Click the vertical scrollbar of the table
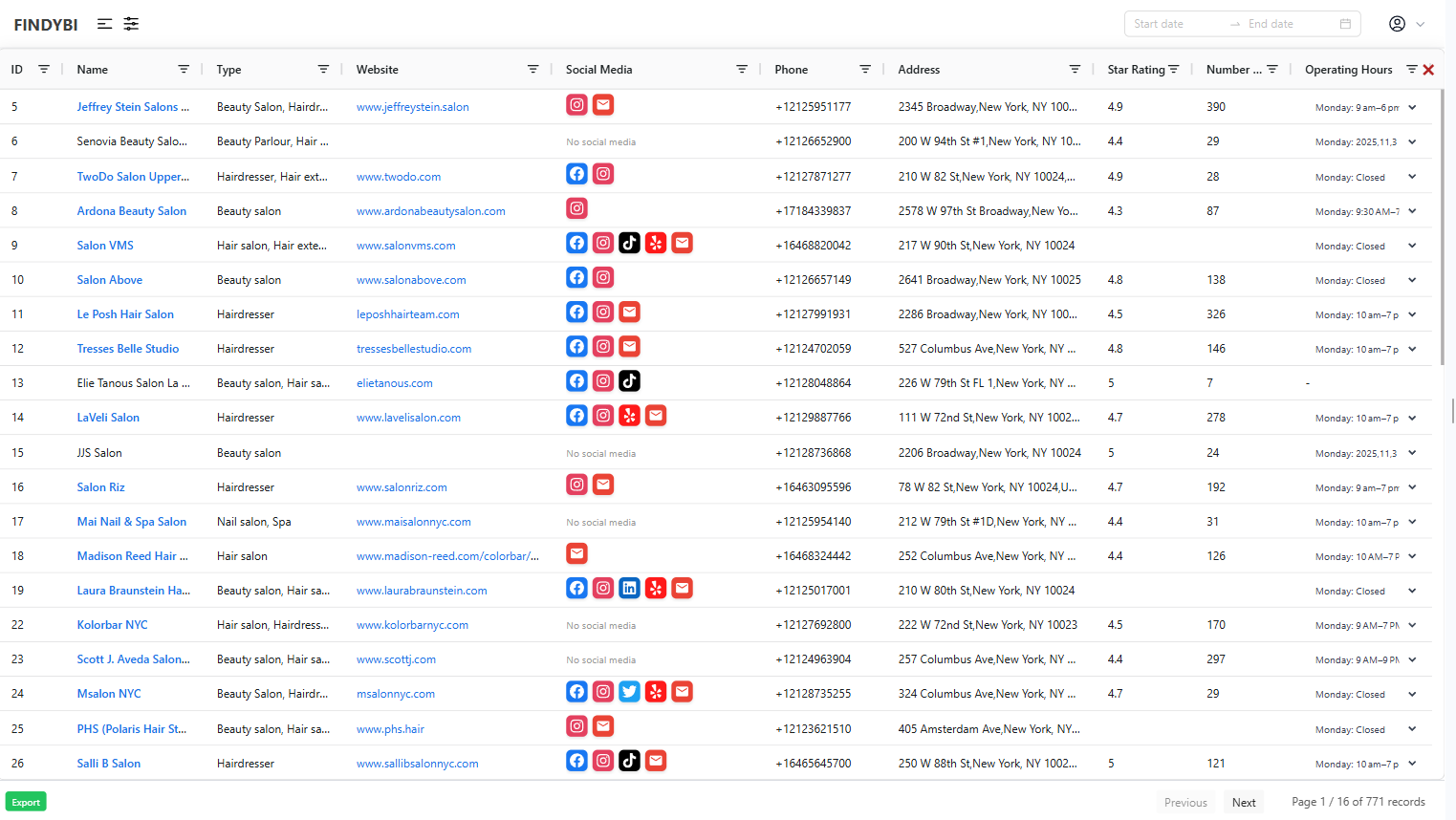 (1442, 227)
